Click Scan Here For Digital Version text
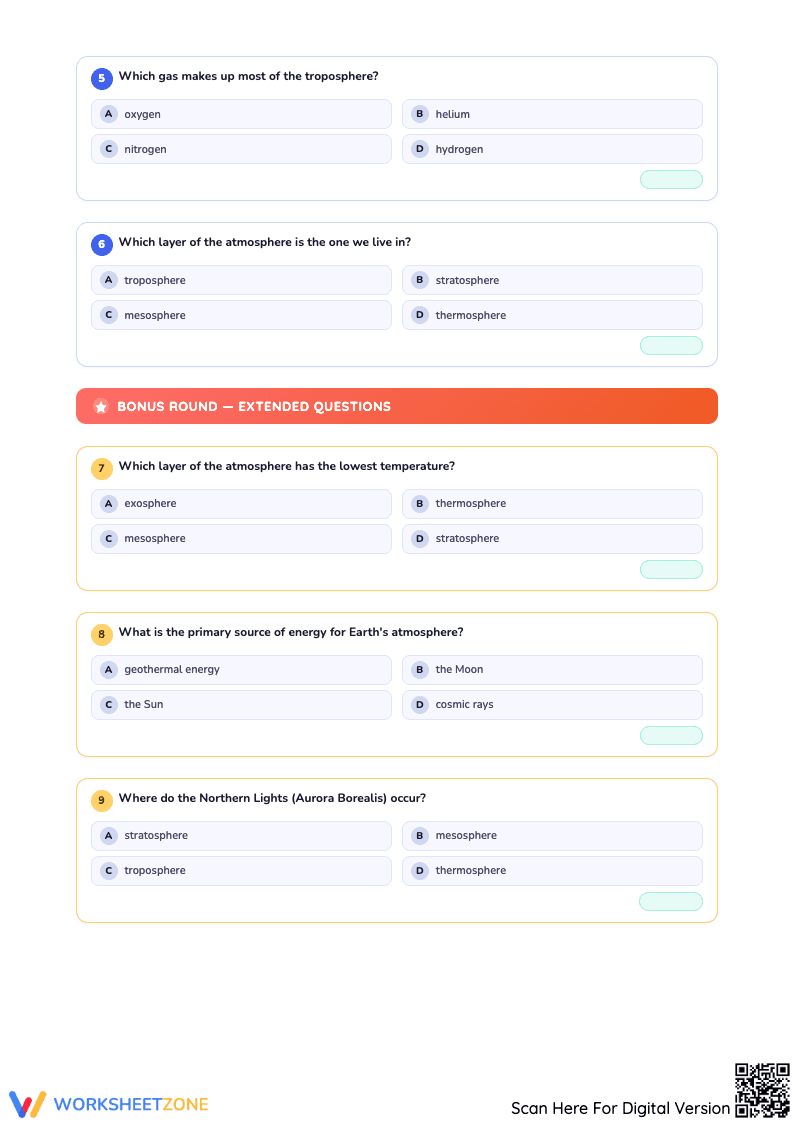 click(x=620, y=1108)
